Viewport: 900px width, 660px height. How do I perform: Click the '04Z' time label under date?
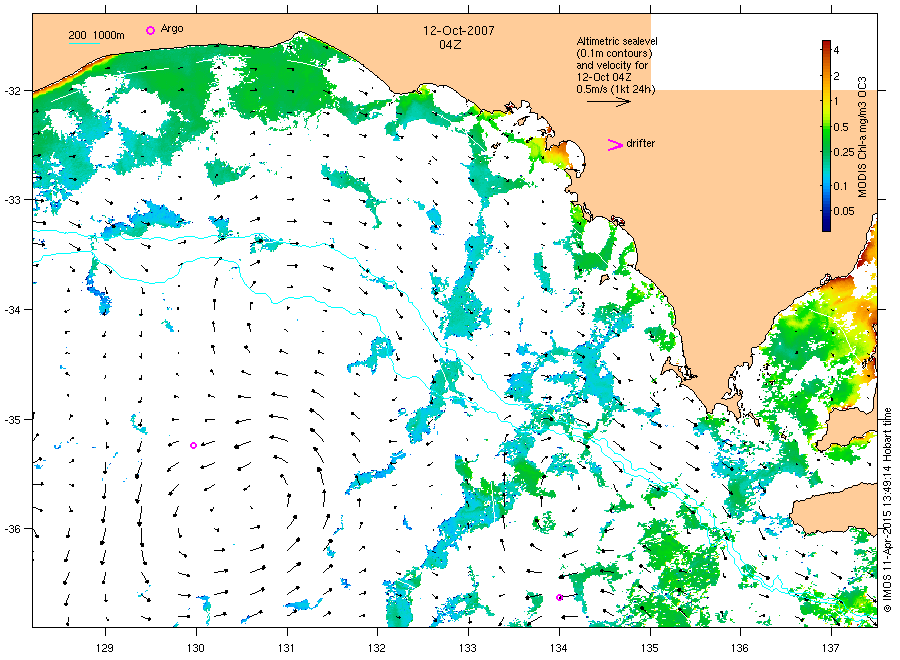tap(450, 44)
